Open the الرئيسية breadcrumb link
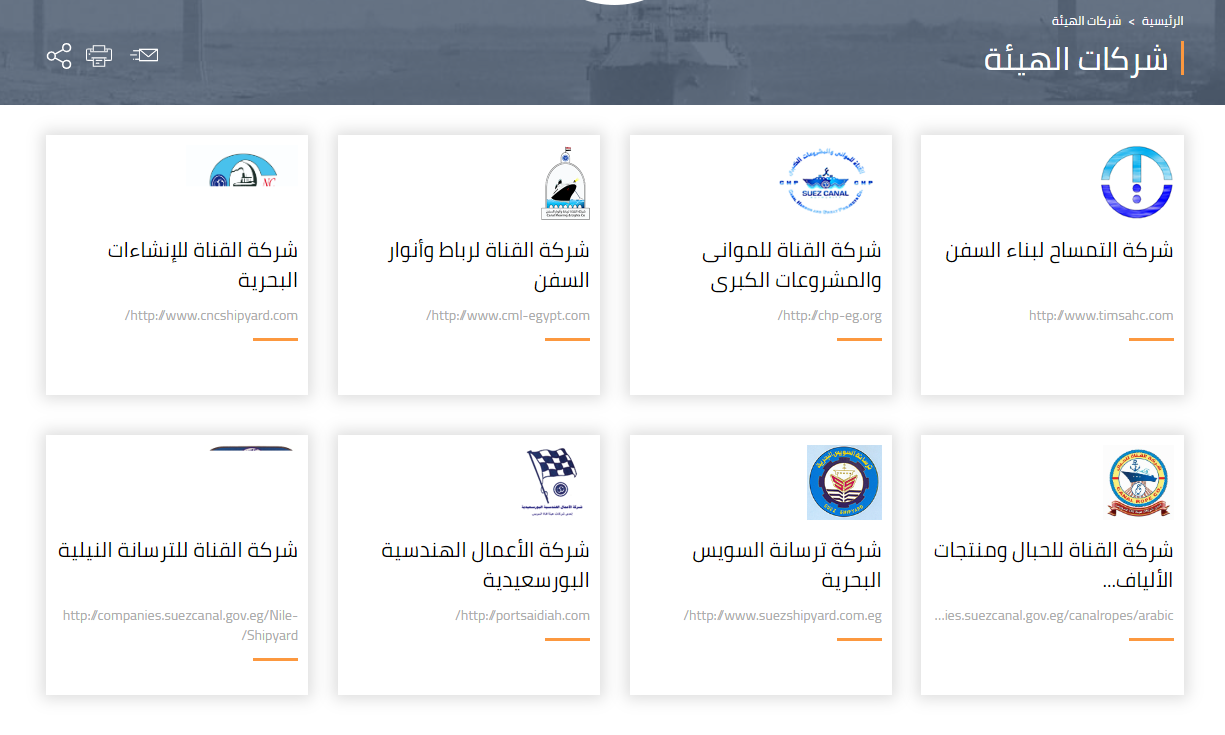This screenshot has width=1225, height=735. 1163,21
